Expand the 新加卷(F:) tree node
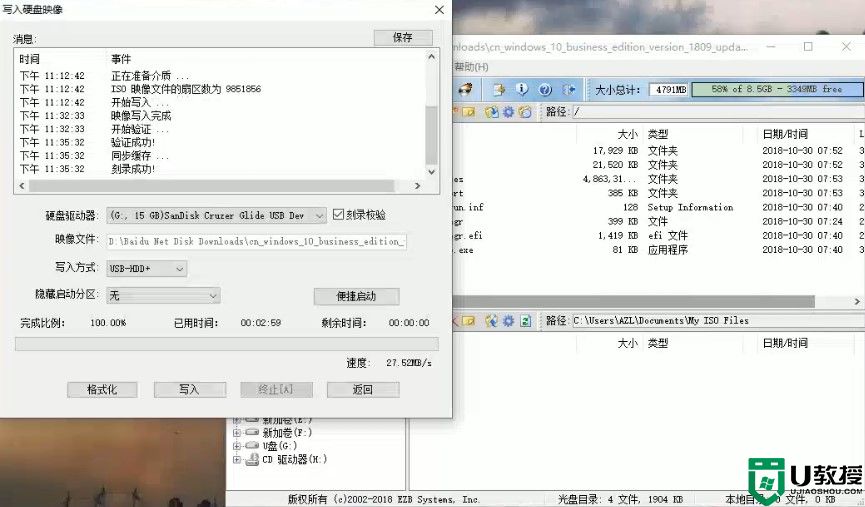865x507 pixels. (x=237, y=433)
